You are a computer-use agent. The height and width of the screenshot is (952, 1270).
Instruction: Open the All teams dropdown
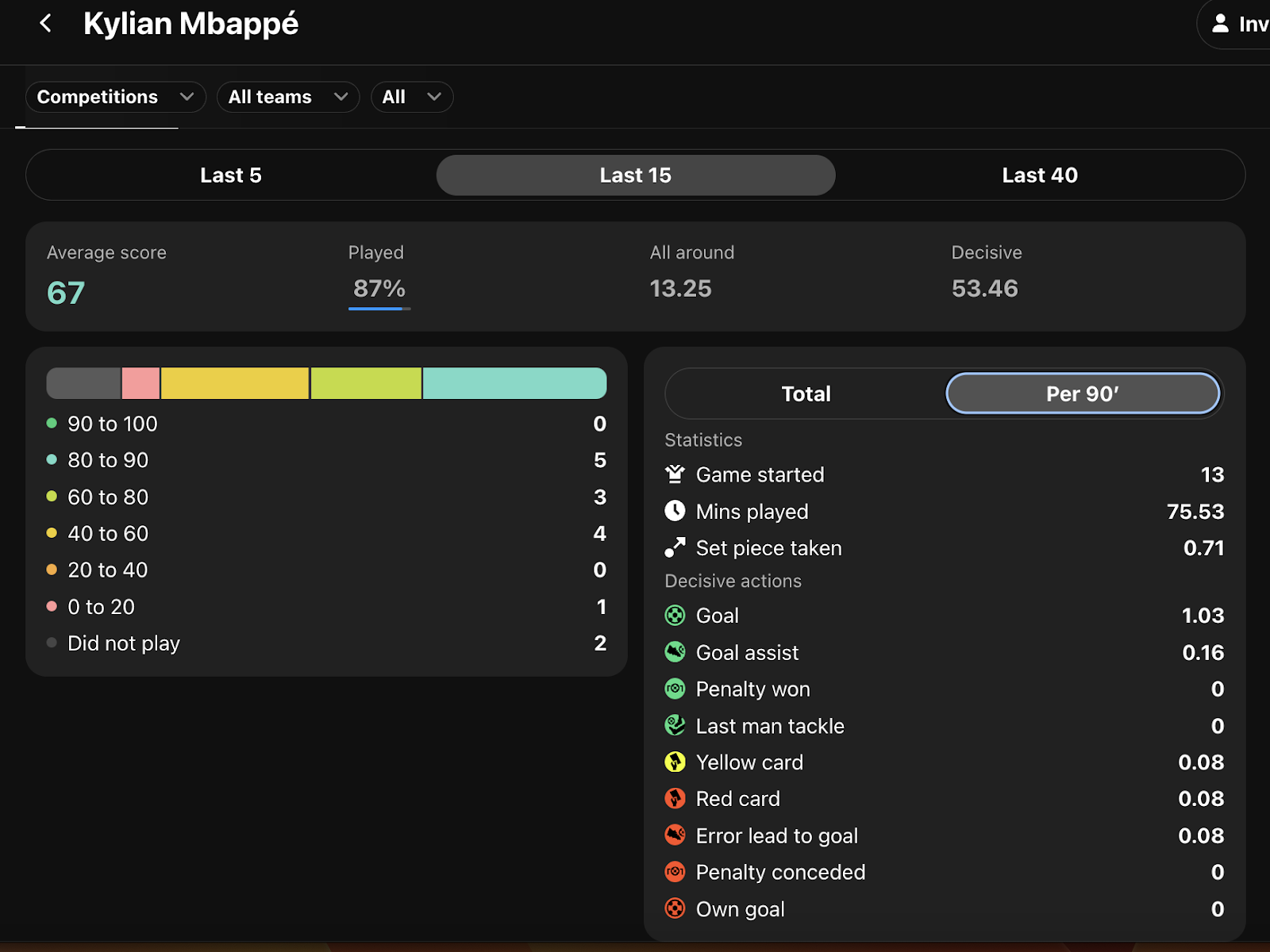(288, 97)
